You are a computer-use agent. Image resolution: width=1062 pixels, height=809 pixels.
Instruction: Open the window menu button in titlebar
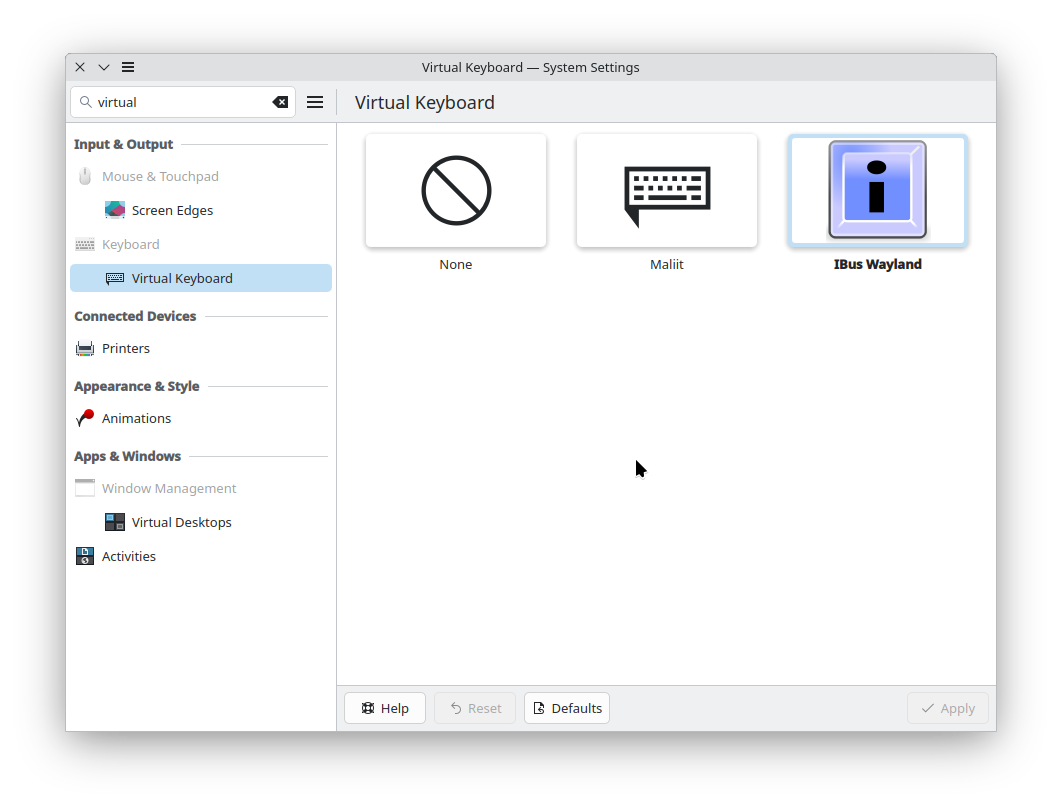(128, 67)
